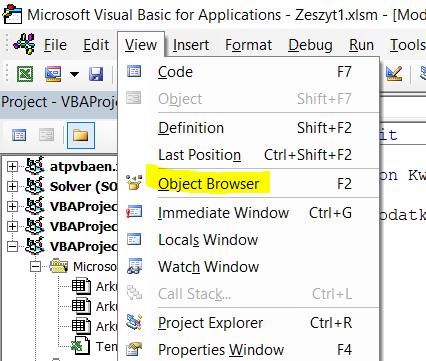Viewport: 426px width, 361px height.
Task: Click the View Microsoft Excel toolbar icon
Action: pos(25,74)
